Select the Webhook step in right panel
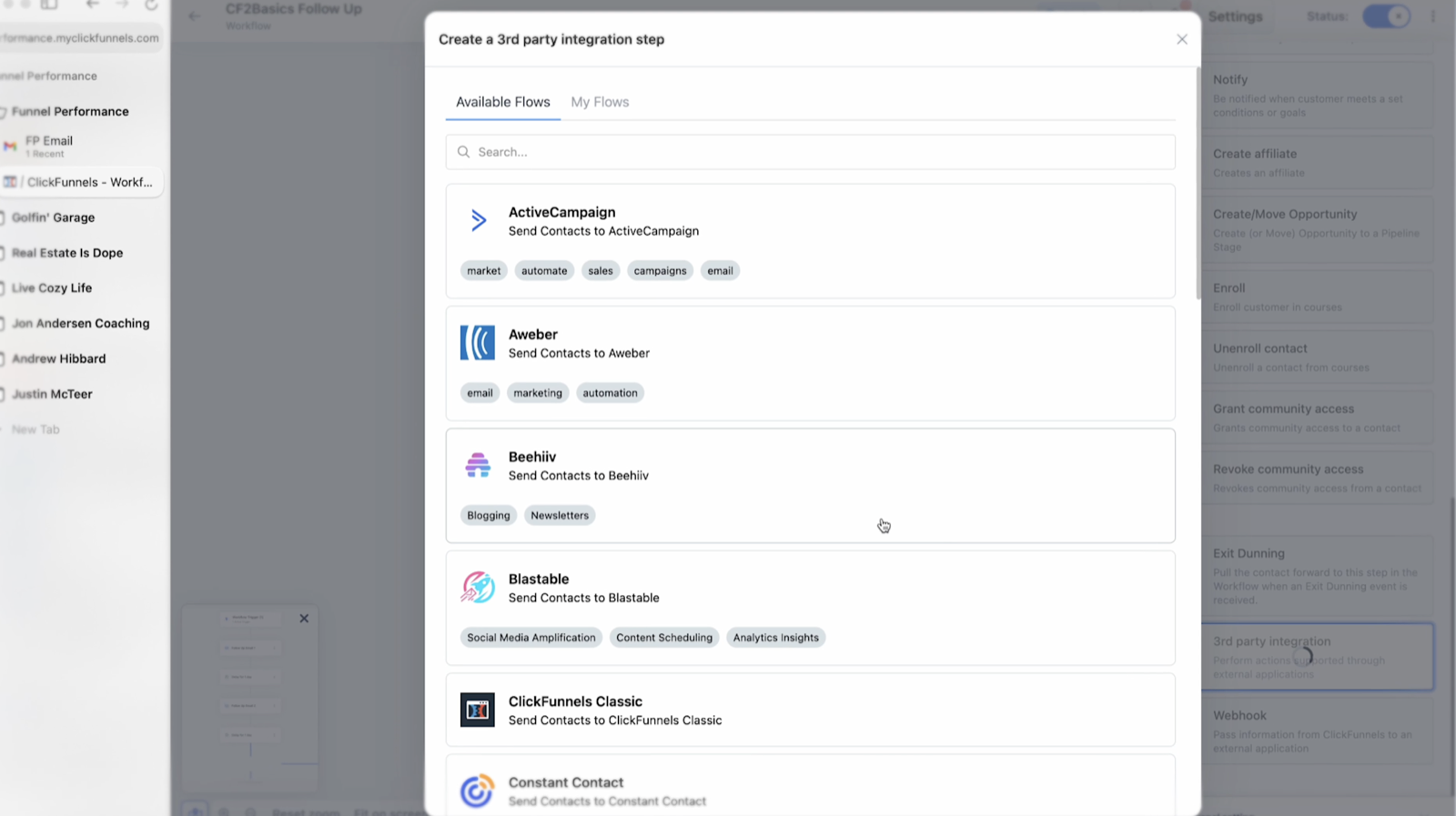Viewport: 1456px width, 816px height. pyautogui.click(x=1317, y=730)
